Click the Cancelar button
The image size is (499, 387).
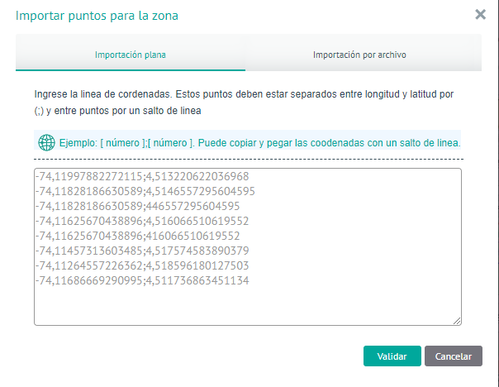coord(453,356)
